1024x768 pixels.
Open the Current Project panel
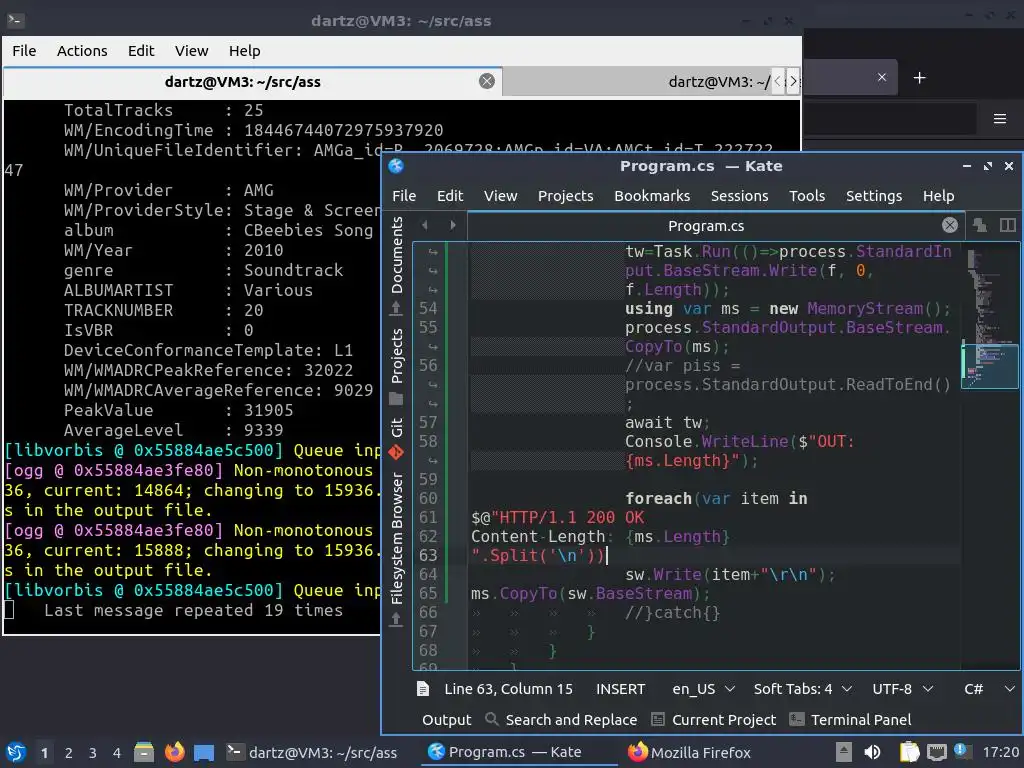pyautogui.click(x=714, y=720)
